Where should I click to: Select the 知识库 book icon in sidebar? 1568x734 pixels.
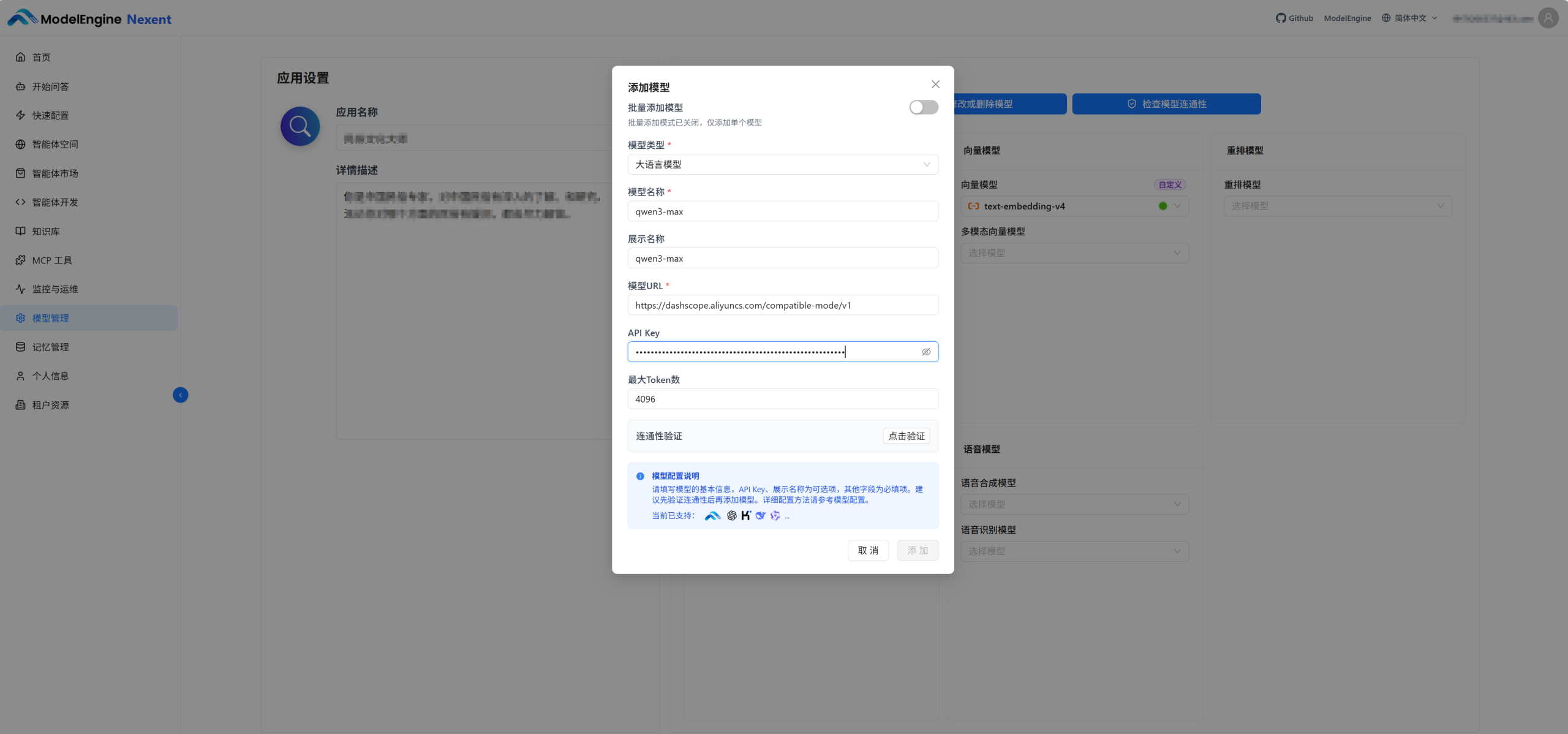(x=21, y=231)
